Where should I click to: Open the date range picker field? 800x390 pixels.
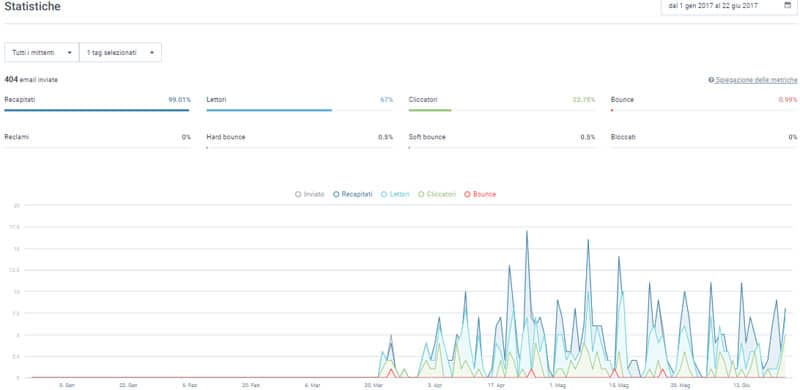tap(729, 6)
